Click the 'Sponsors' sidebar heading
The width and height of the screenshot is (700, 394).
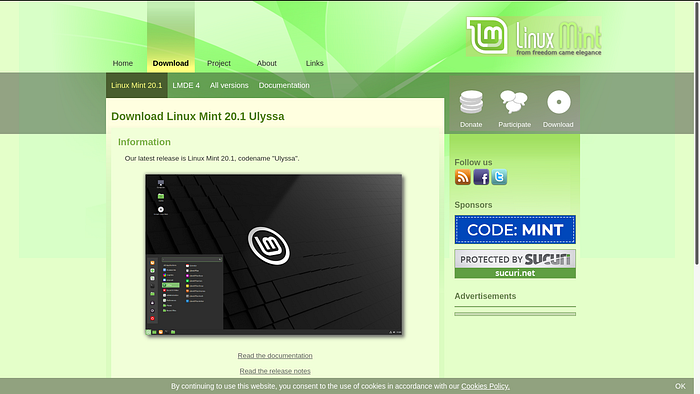coord(473,205)
